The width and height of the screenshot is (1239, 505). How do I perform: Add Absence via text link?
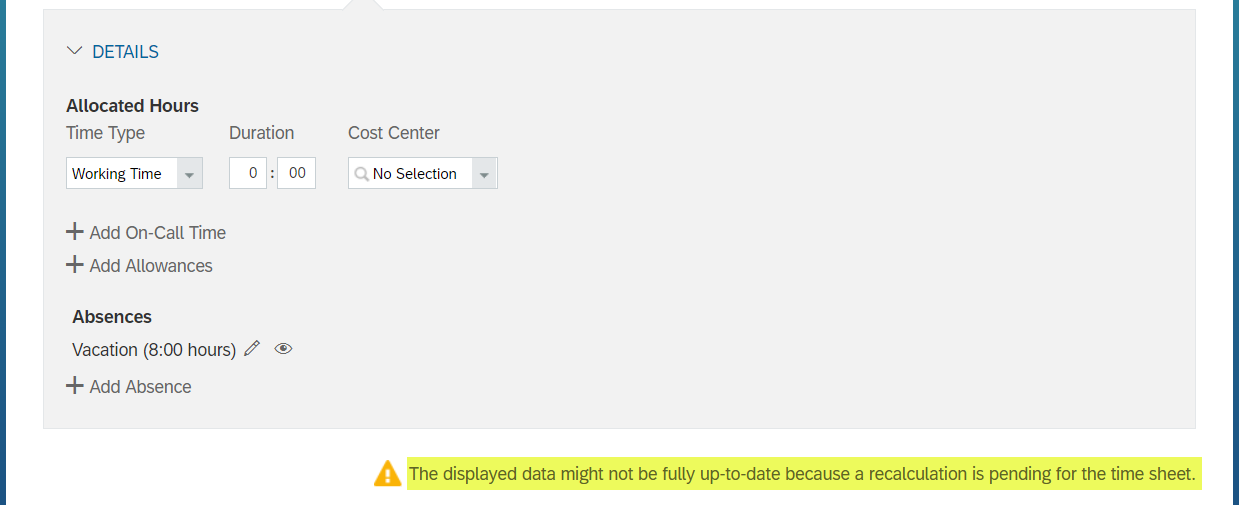pyautogui.click(x=141, y=387)
